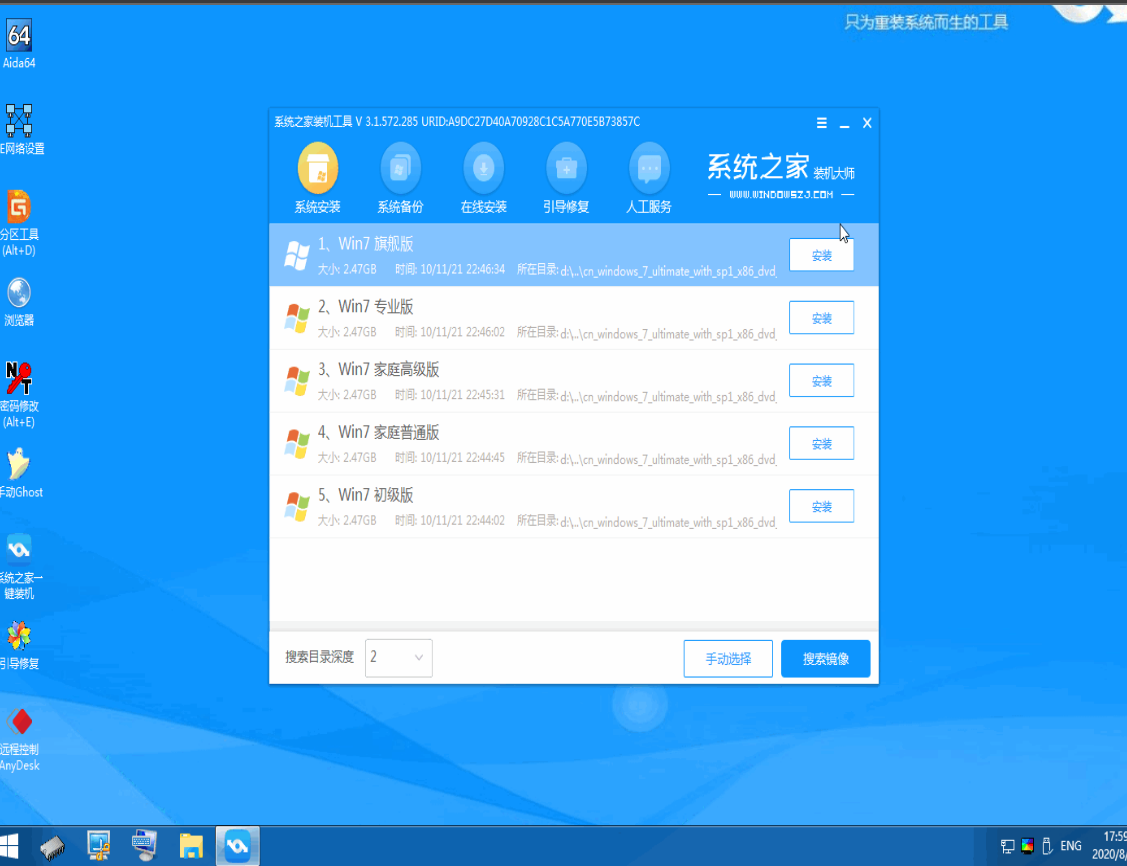Install Win7 旗舰版 with its 安装 button
Screen dimensions: 1127x866
pyautogui.click(x=821, y=255)
